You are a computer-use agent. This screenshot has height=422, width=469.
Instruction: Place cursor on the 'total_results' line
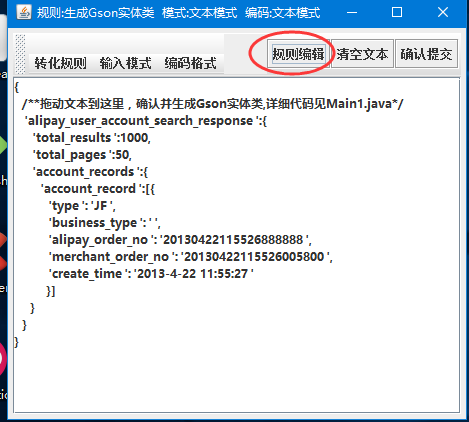pyautogui.click(x=92, y=138)
